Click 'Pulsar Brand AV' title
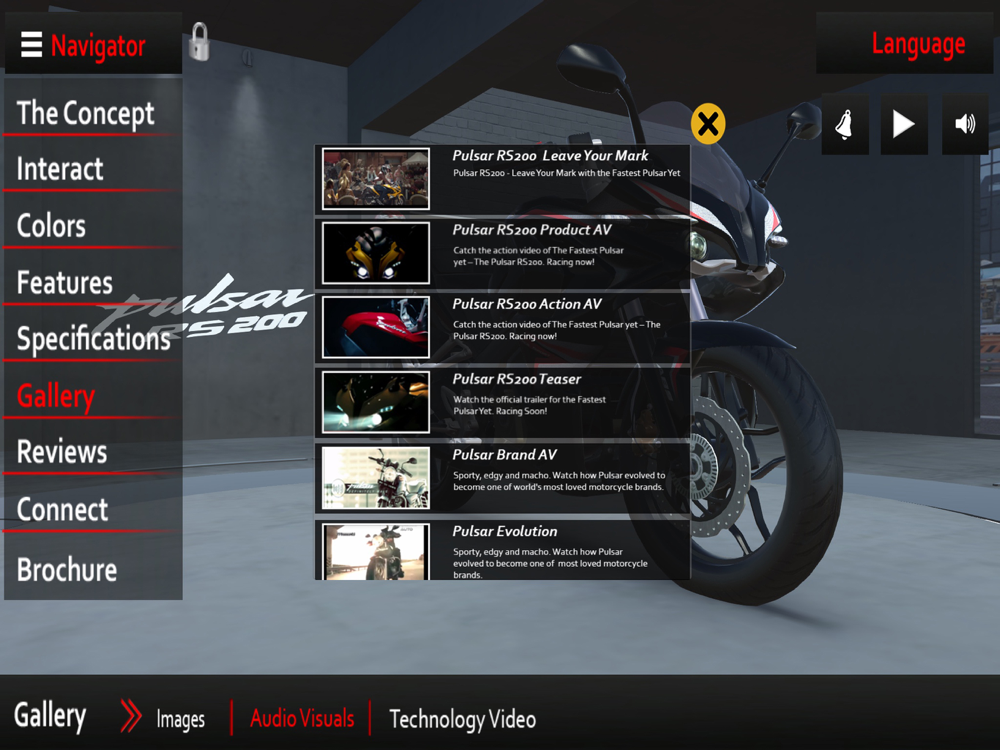 pos(504,455)
